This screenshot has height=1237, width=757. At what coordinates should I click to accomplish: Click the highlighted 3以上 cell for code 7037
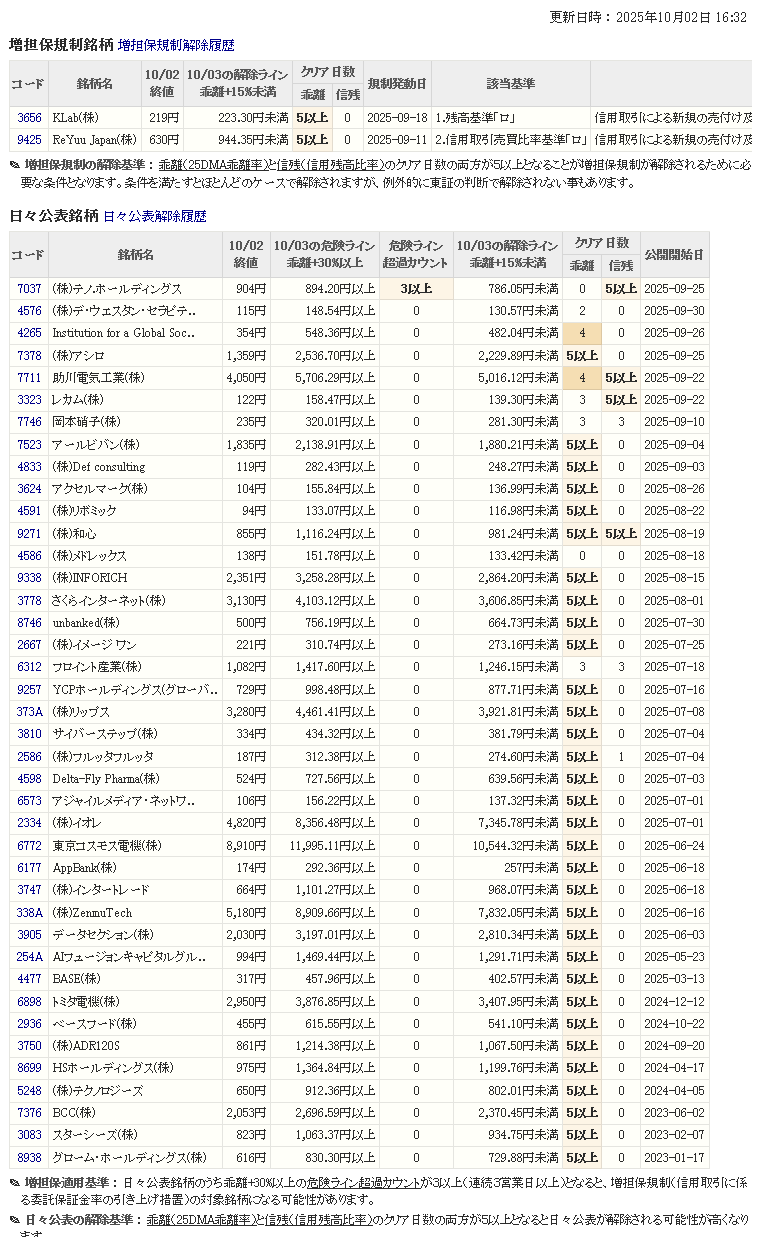pos(416,289)
